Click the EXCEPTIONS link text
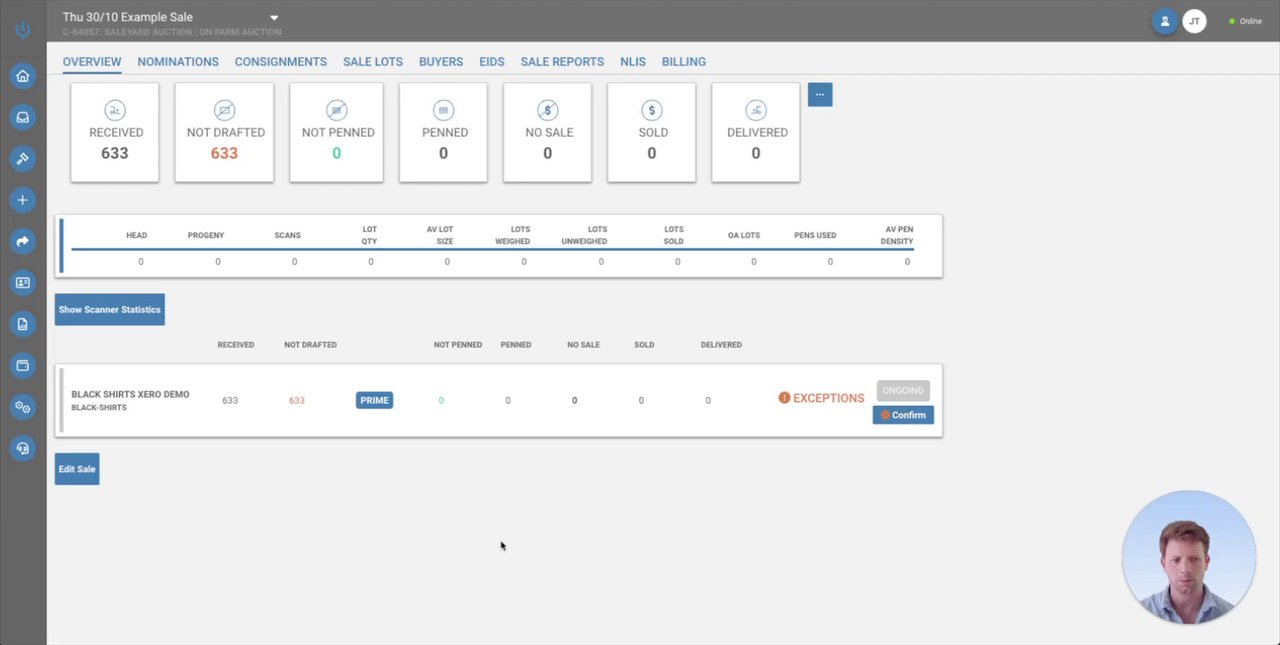 (828, 398)
